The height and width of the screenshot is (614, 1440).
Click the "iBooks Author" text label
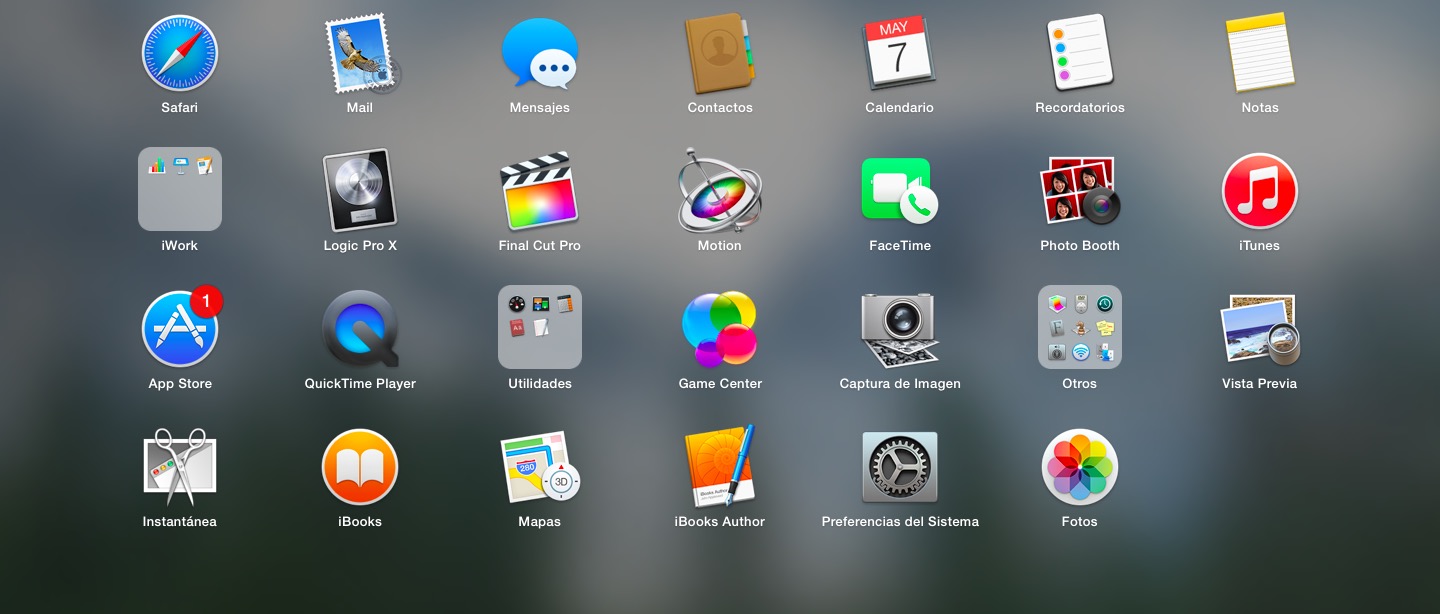pos(720,522)
